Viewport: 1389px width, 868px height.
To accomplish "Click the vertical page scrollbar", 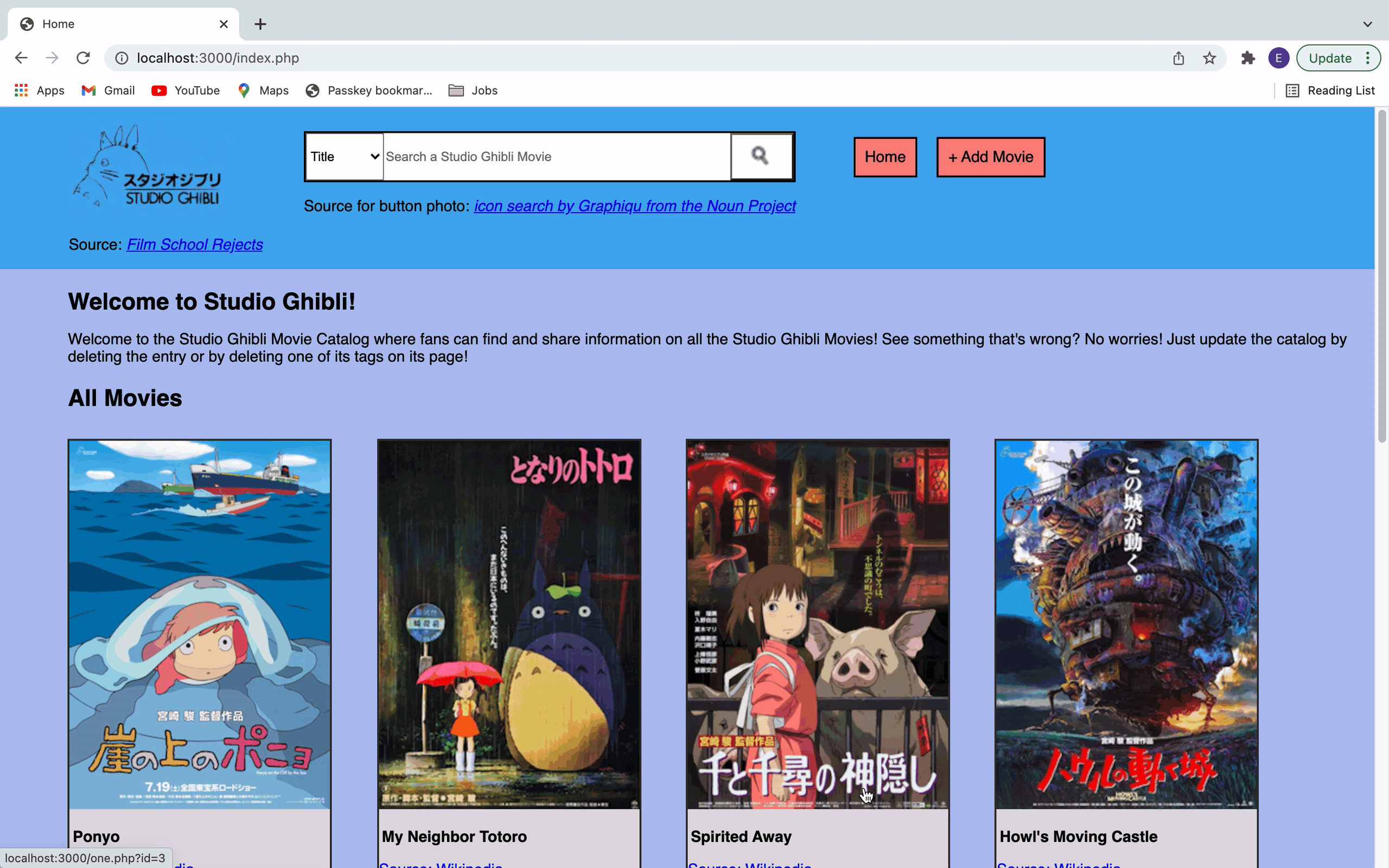I will (x=1381, y=276).
